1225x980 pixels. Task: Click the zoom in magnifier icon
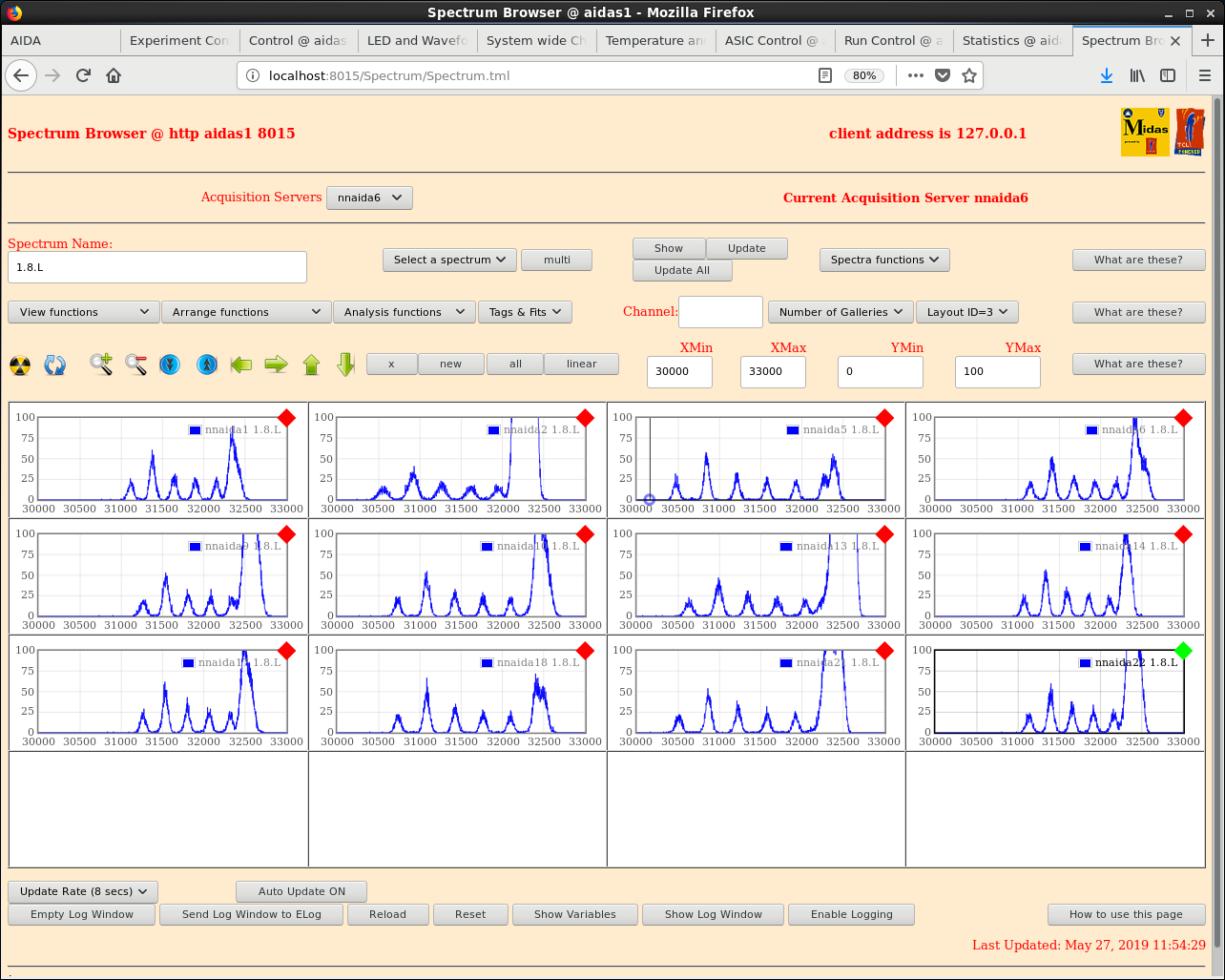point(101,365)
